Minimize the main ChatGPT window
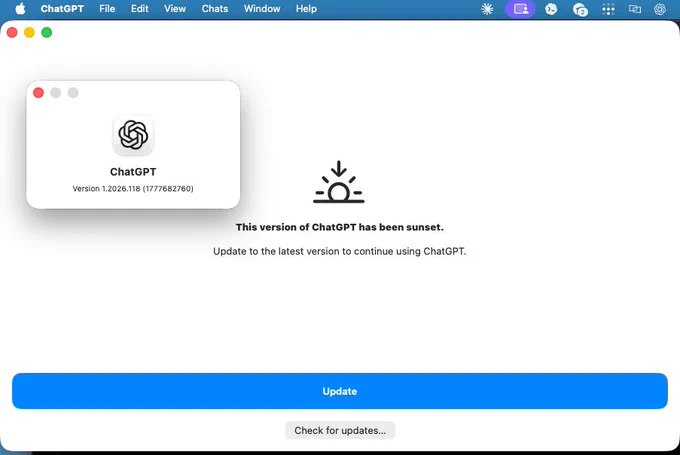This screenshot has width=680, height=455. [x=29, y=33]
